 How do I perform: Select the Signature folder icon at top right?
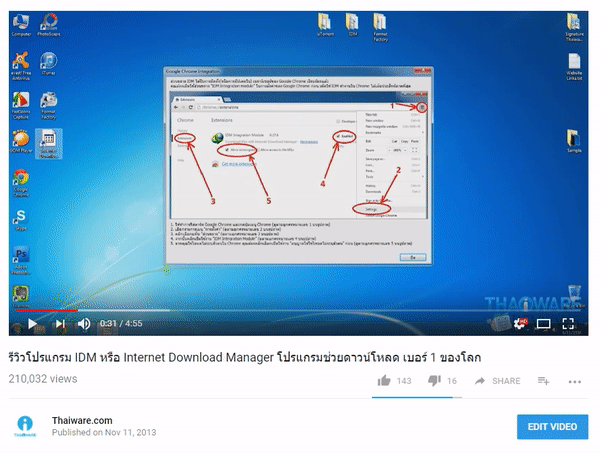click(x=574, y=27)
